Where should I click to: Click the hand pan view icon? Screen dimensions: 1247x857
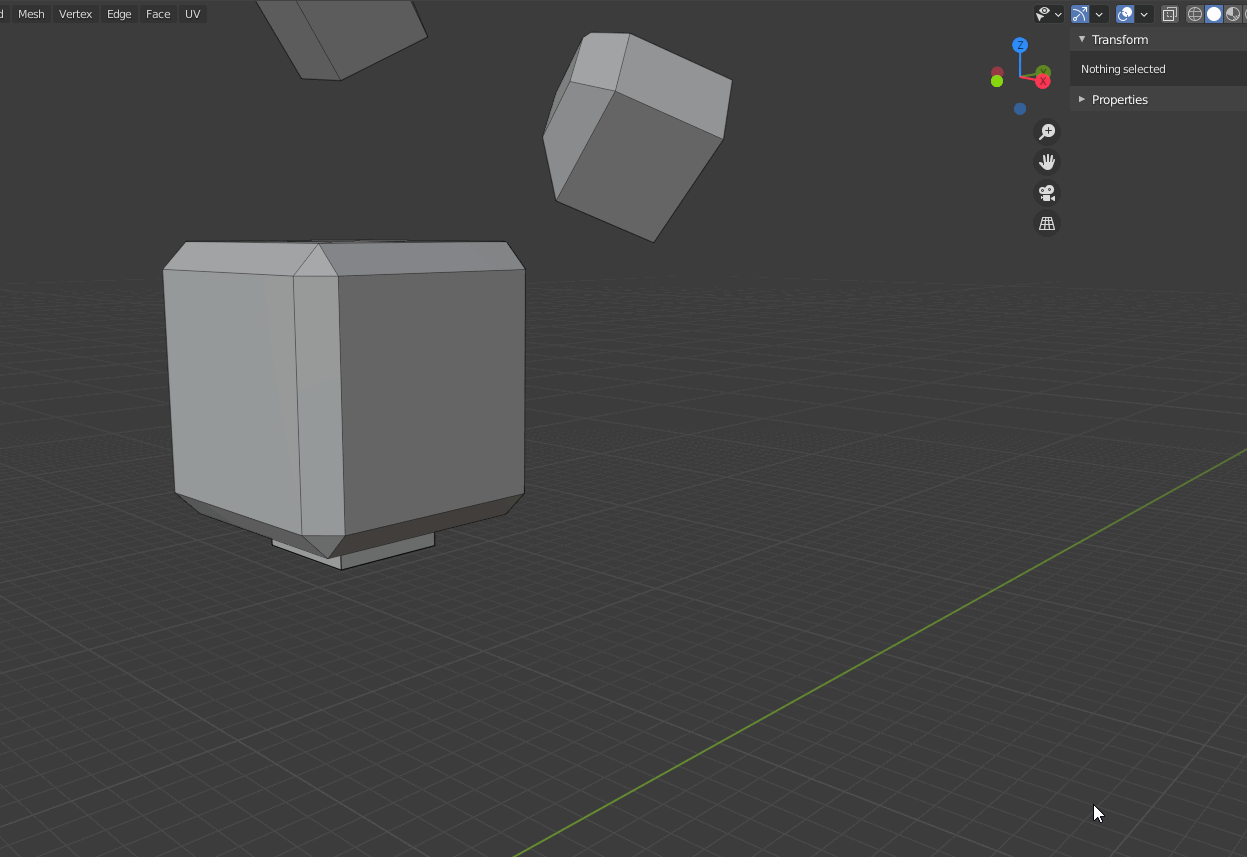(1047, 162)
